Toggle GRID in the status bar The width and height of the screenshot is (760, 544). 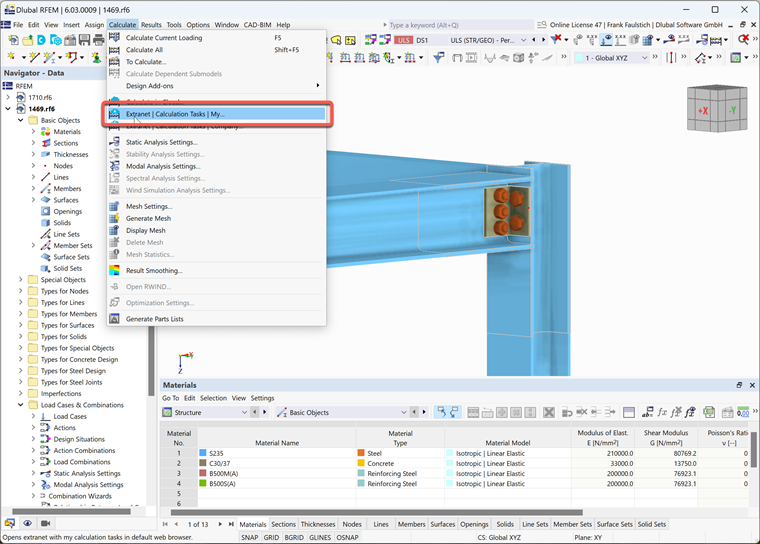(x=271, y=537)
